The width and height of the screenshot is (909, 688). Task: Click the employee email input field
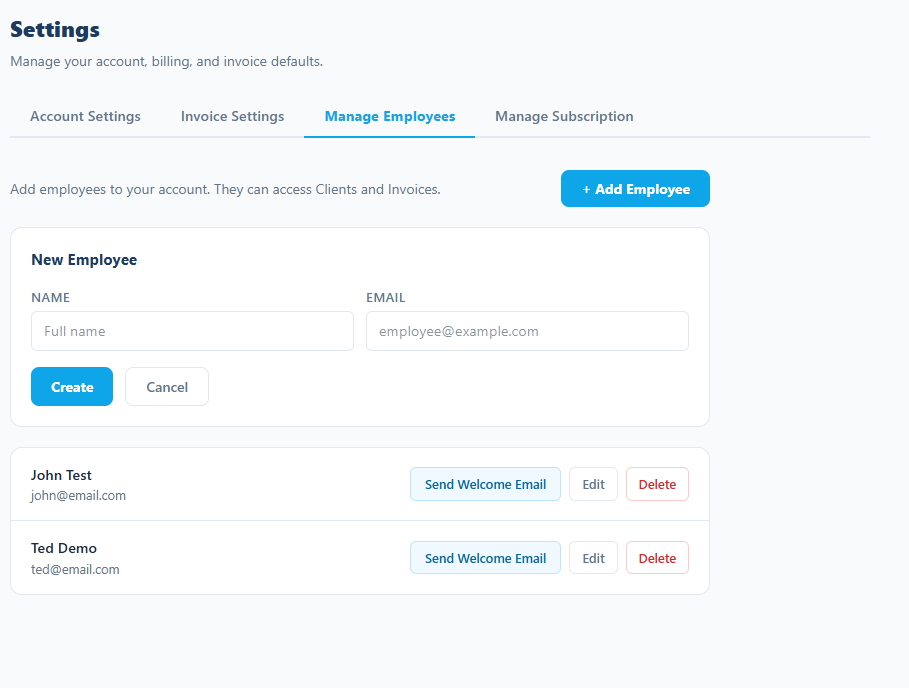point(527,331)
